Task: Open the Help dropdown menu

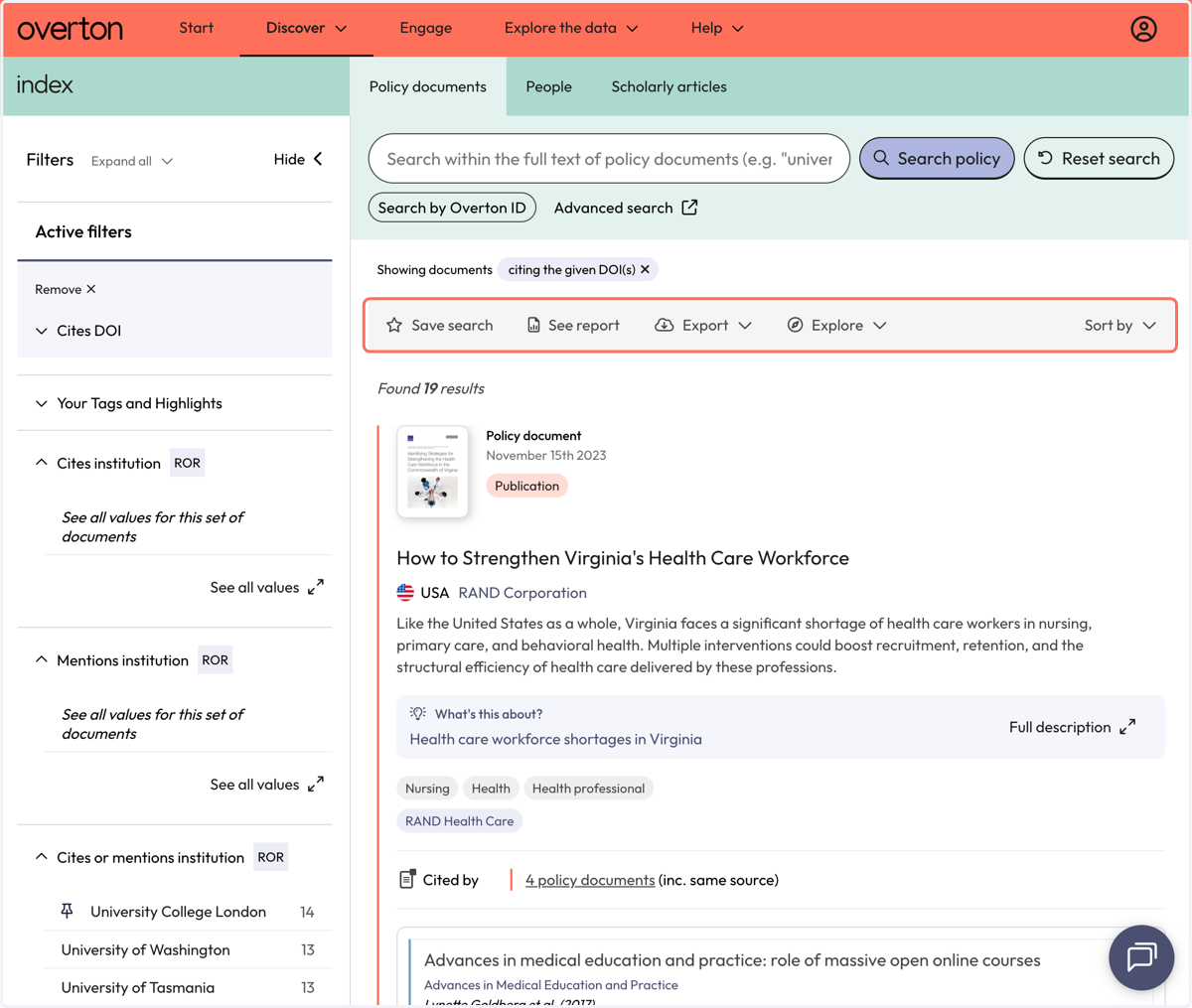Action: 717,28
